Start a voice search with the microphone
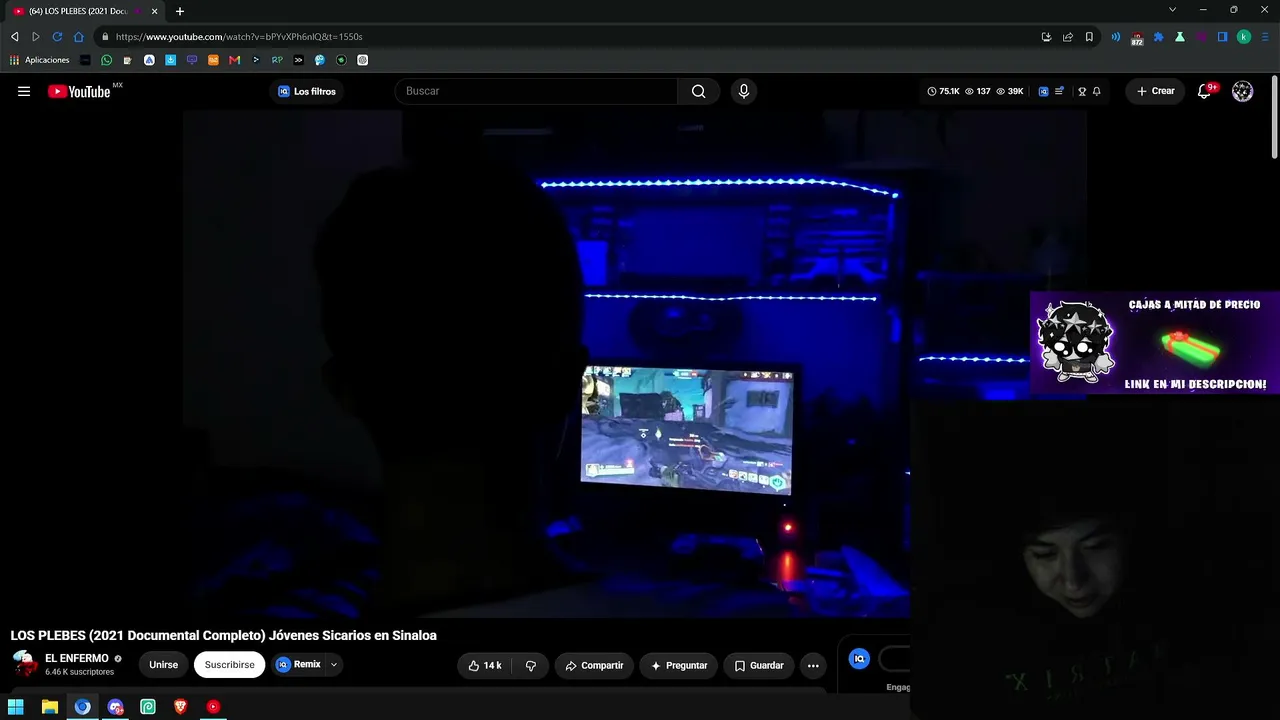The height and width of the screenshot is (720, 1280). pos(743,91)
